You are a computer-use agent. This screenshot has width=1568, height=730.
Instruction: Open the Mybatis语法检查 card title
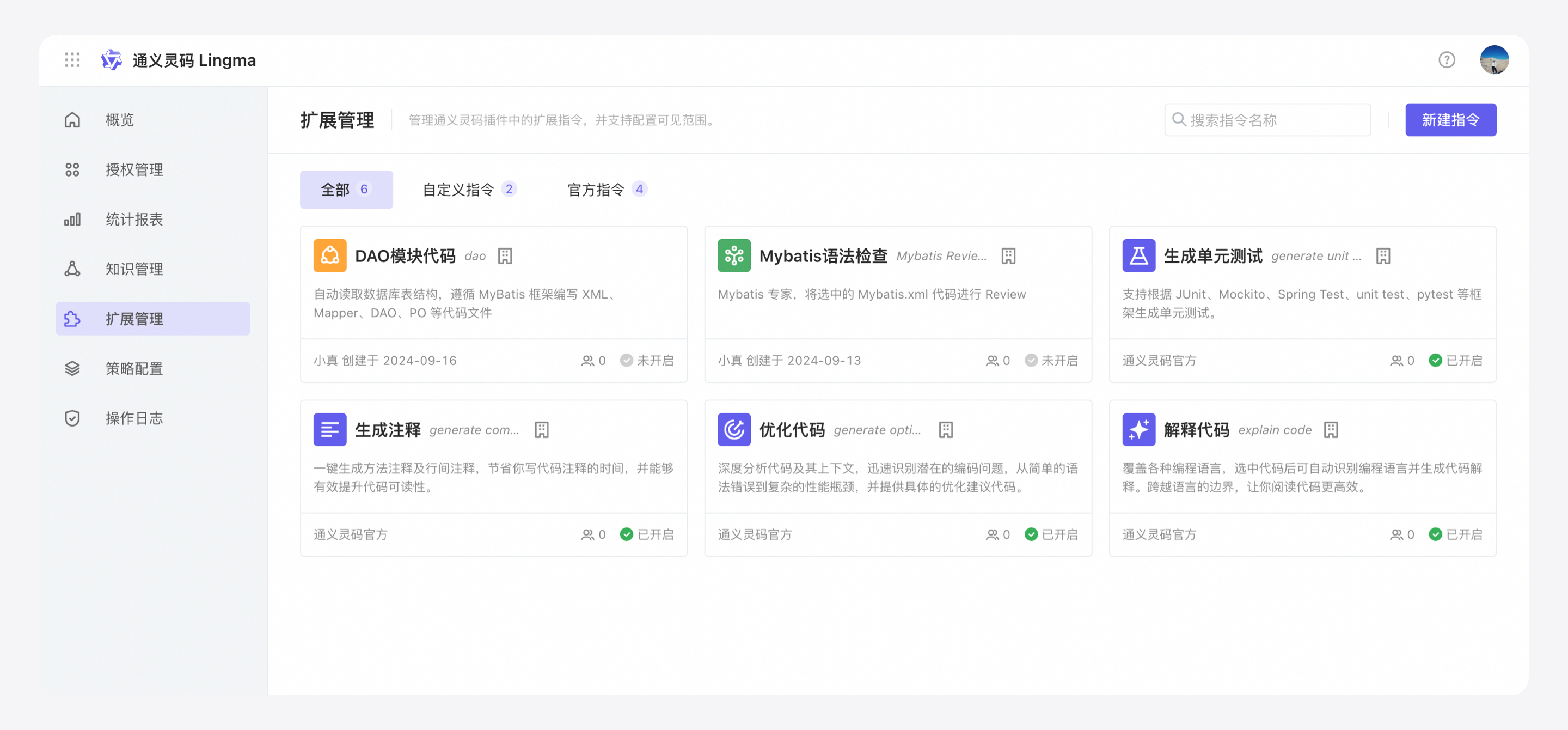823,255
